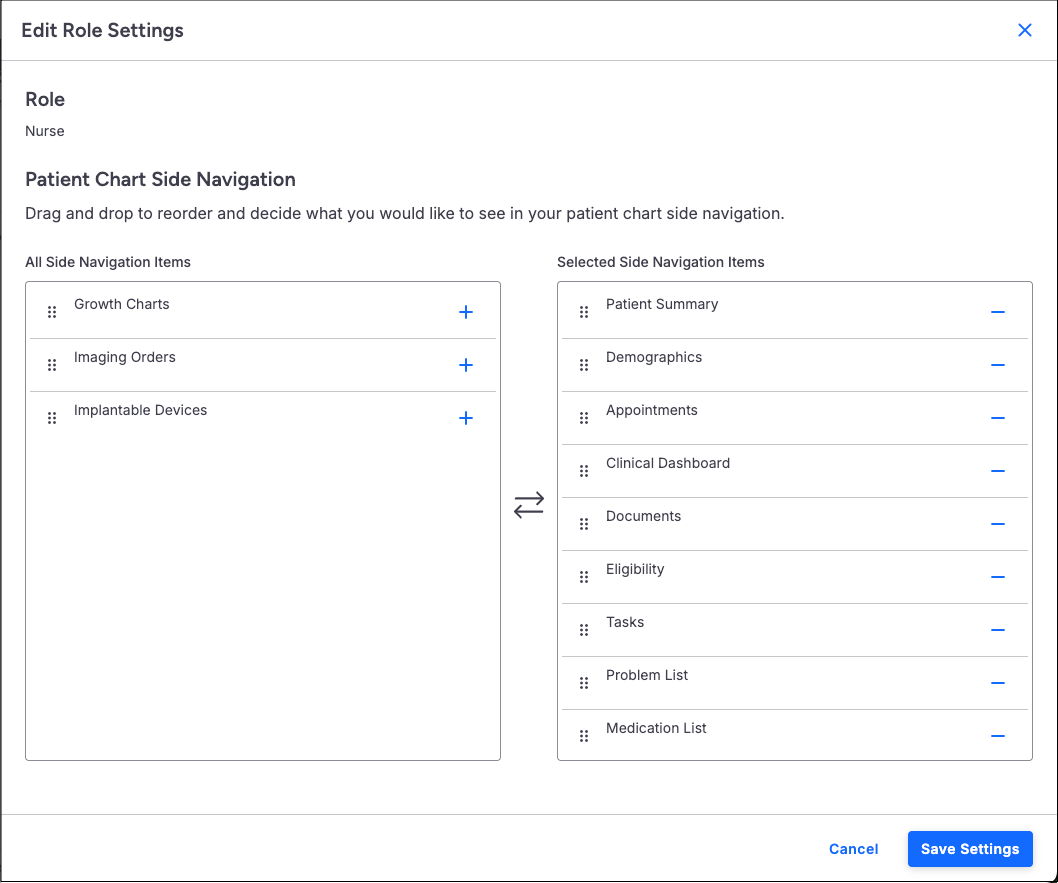The height and width of the screenshot is (883, 1058).
Task: Click the drag handle for Growth Charts
Action: [x=52, y=312]
